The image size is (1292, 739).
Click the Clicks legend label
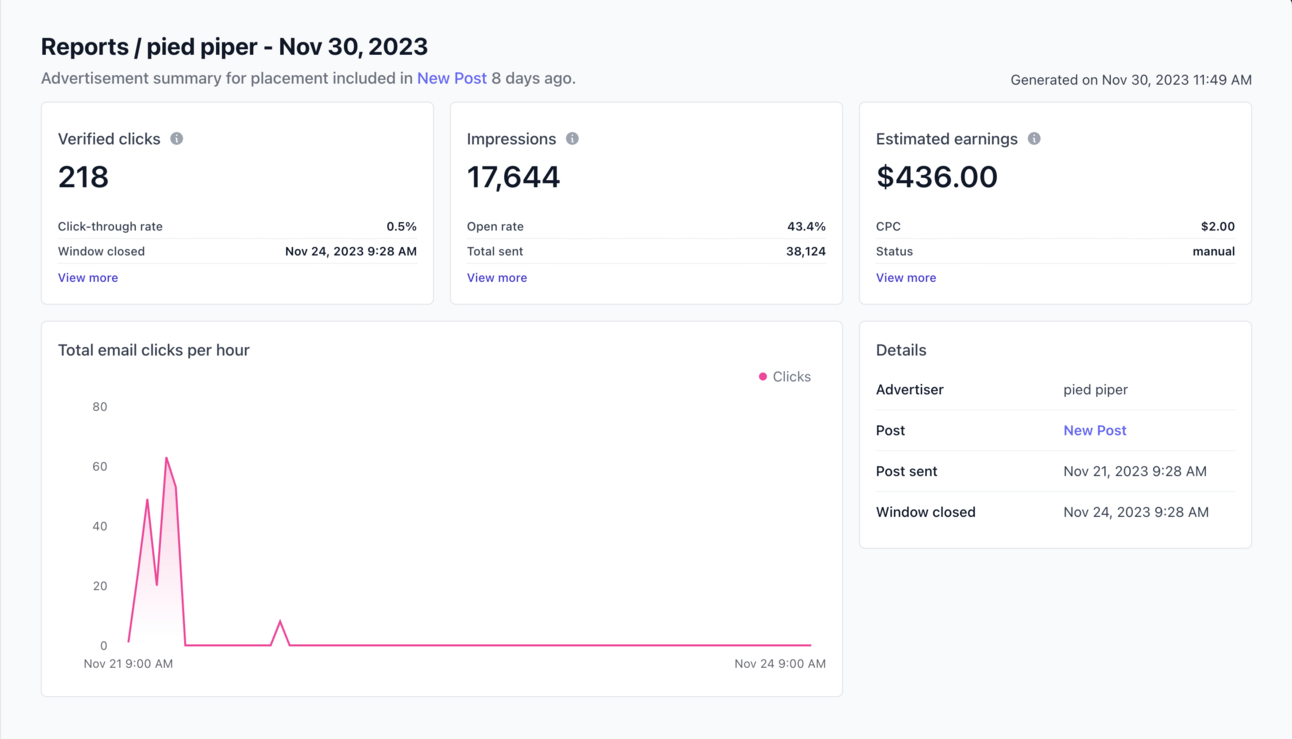[x=792, y=377]
